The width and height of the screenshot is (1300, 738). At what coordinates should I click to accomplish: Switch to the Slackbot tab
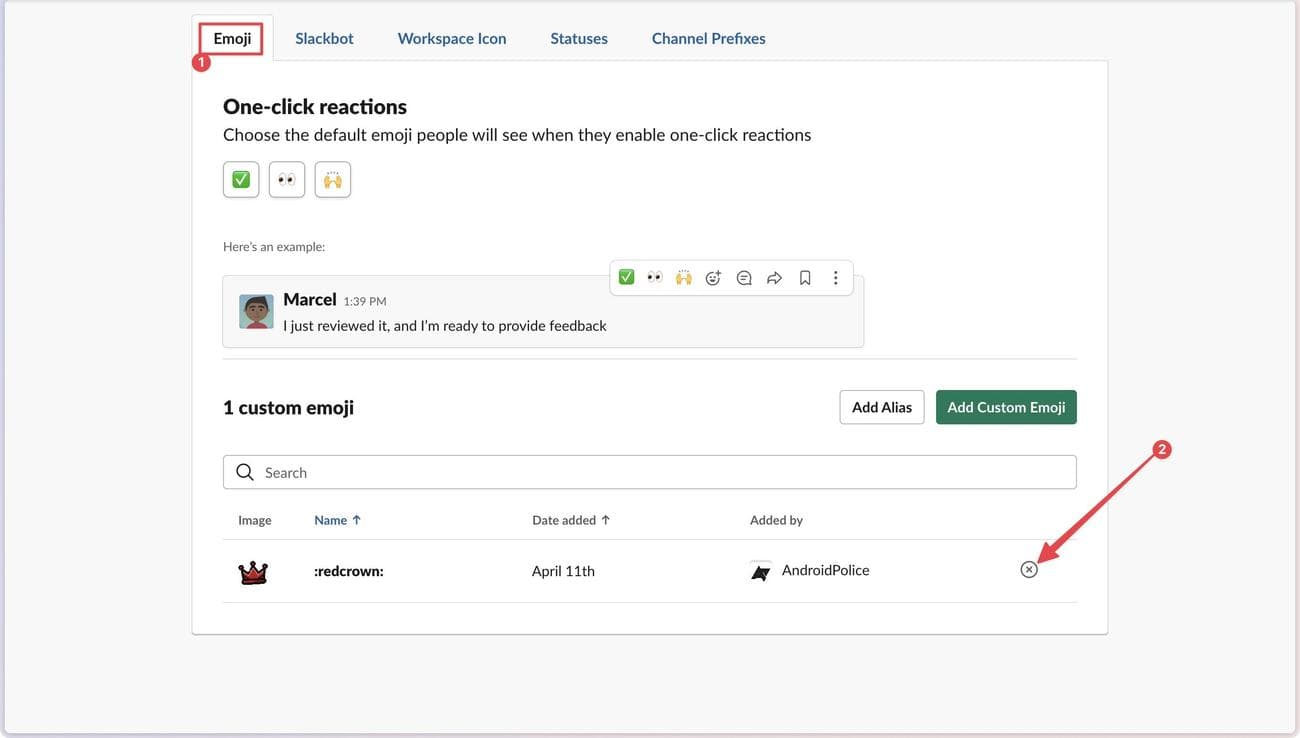[x=324, y=38]
